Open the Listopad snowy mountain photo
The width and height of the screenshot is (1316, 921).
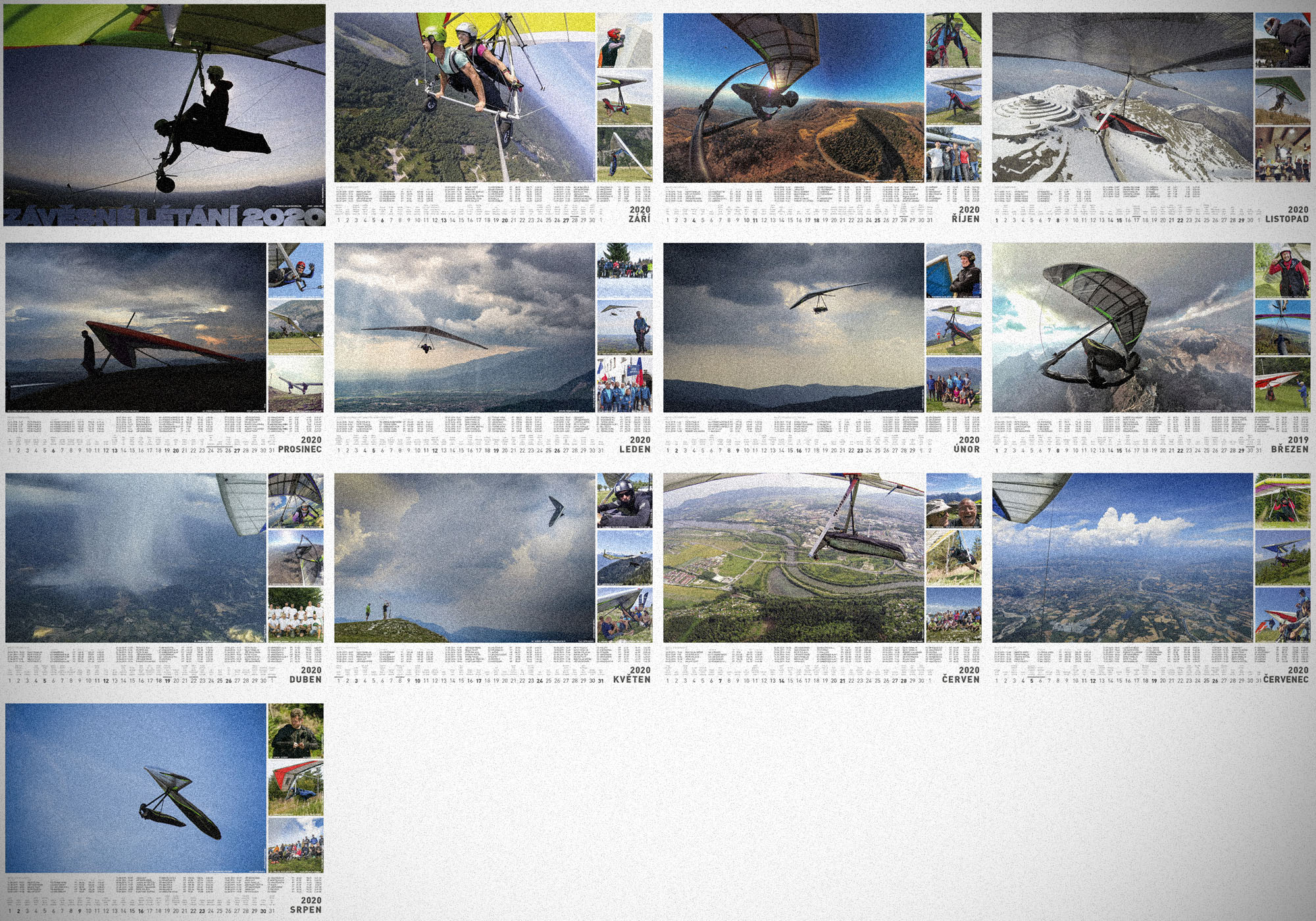pos(1123,97)
